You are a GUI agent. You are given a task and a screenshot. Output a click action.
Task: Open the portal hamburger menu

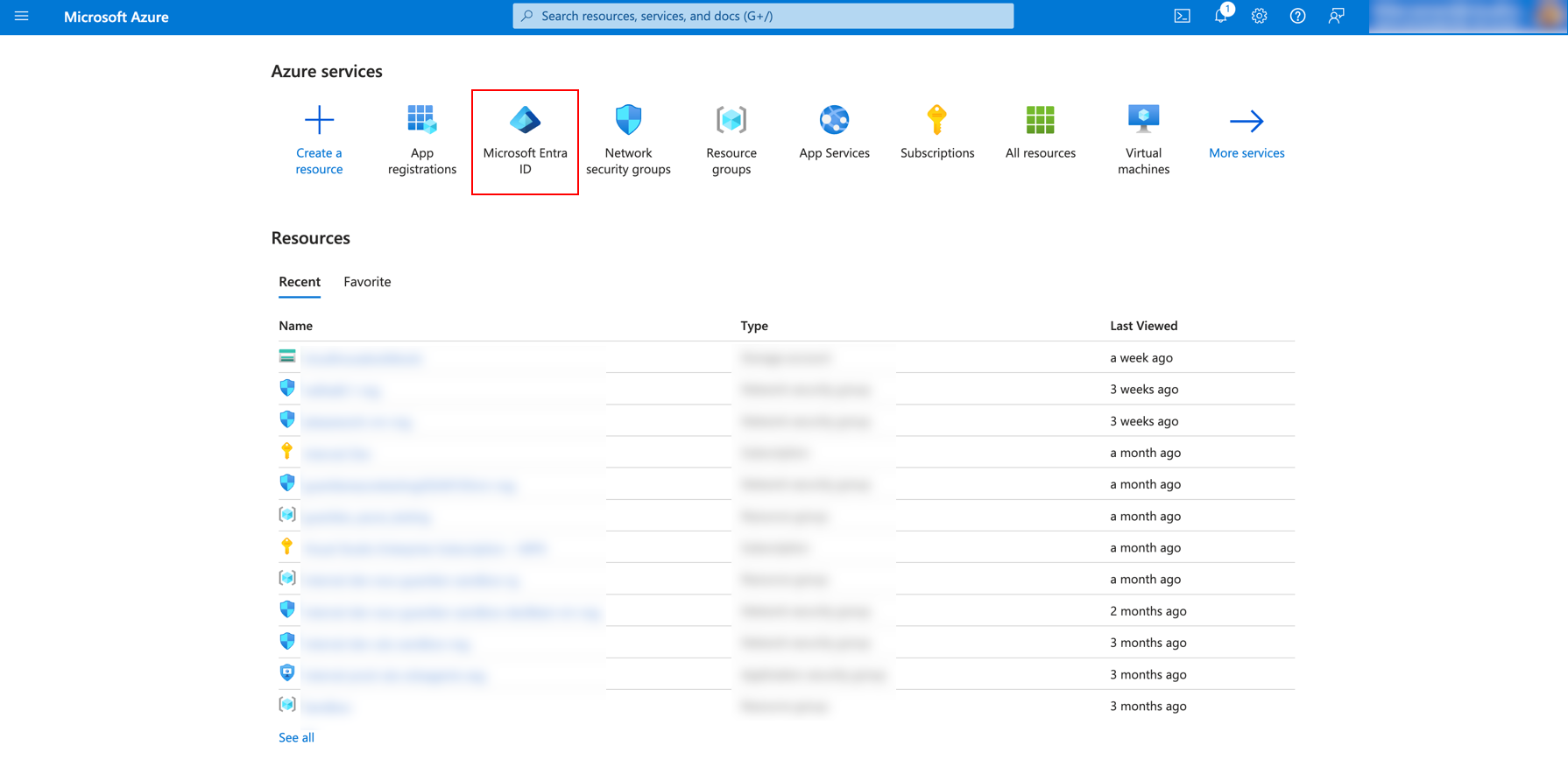click(22, 16)
